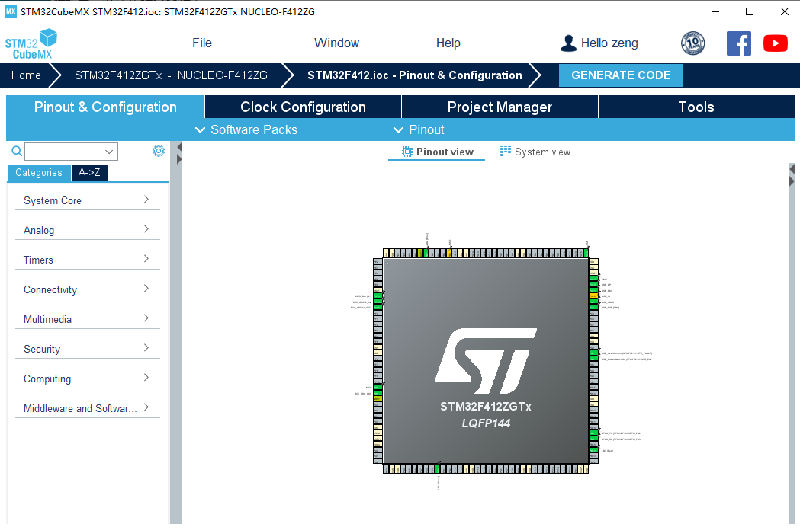Click the STM32F412ZGTx chip label
The height and width of the screenshot is (529, 802).
pyautogui.click(x=485, y=407)
